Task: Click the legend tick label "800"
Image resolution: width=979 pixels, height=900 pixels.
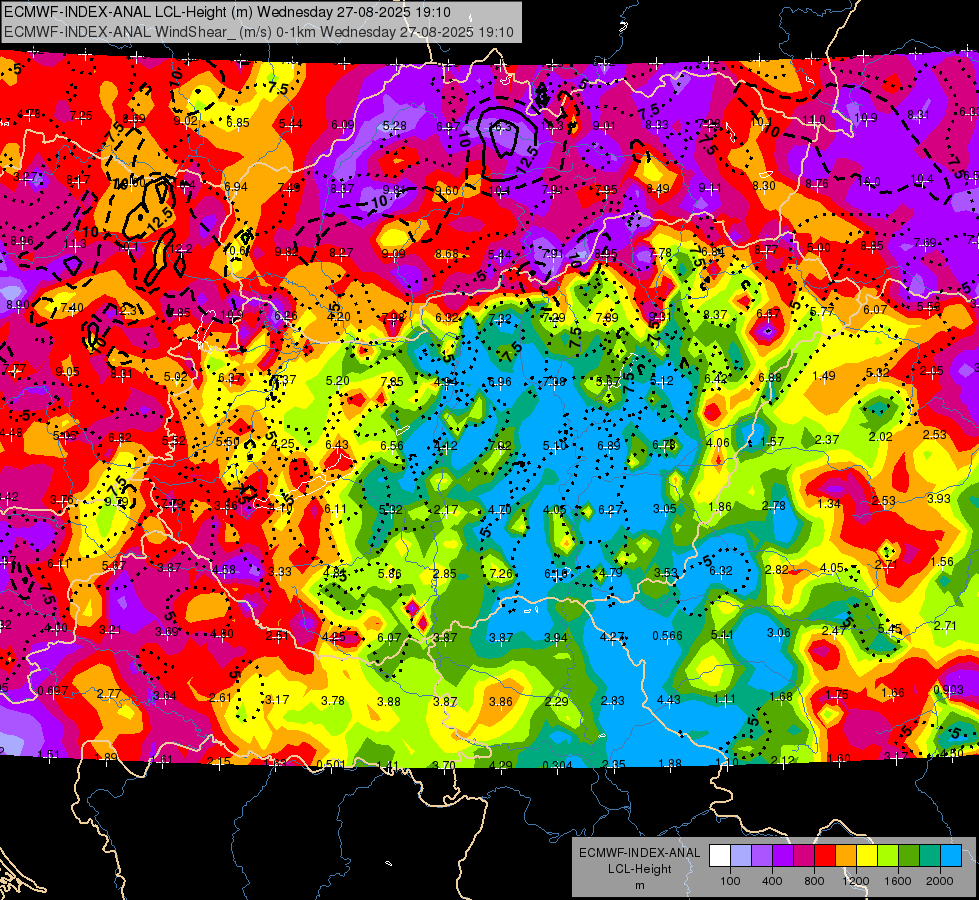Action: pyautogui.click(x=814, y=881)
